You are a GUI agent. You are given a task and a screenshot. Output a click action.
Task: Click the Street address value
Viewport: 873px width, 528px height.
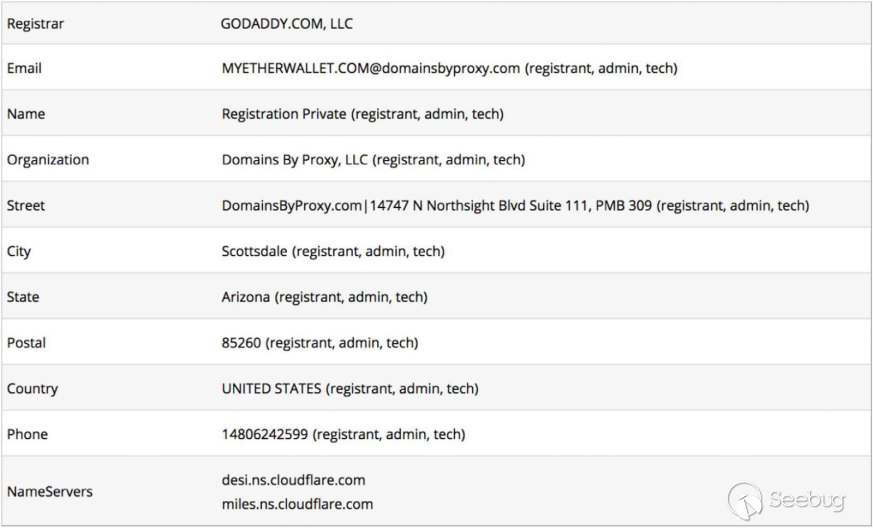[x=515, y=206]
